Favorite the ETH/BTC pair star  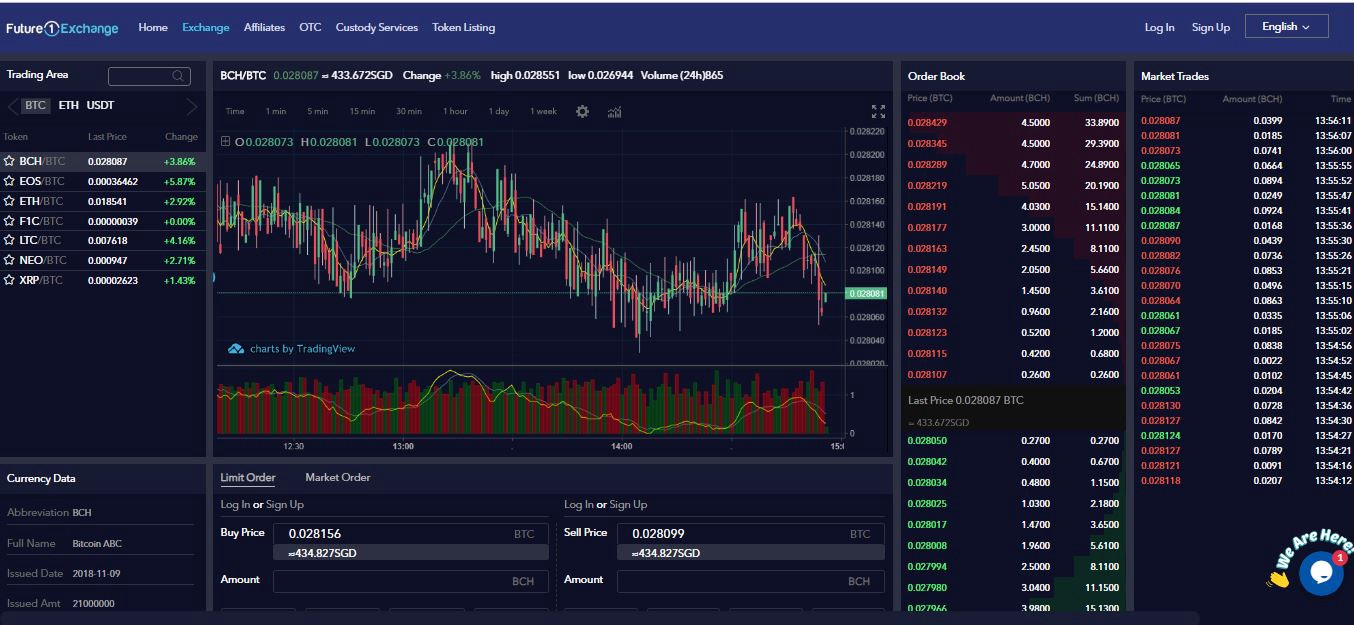coord(9,201)
